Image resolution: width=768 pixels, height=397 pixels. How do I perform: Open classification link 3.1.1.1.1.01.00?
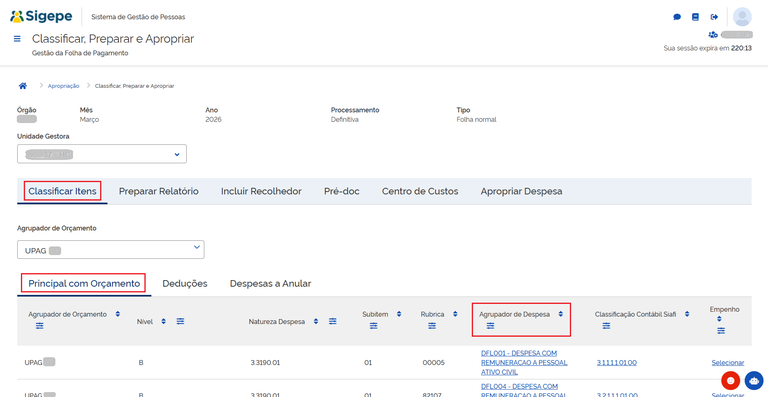coord(617,363)
